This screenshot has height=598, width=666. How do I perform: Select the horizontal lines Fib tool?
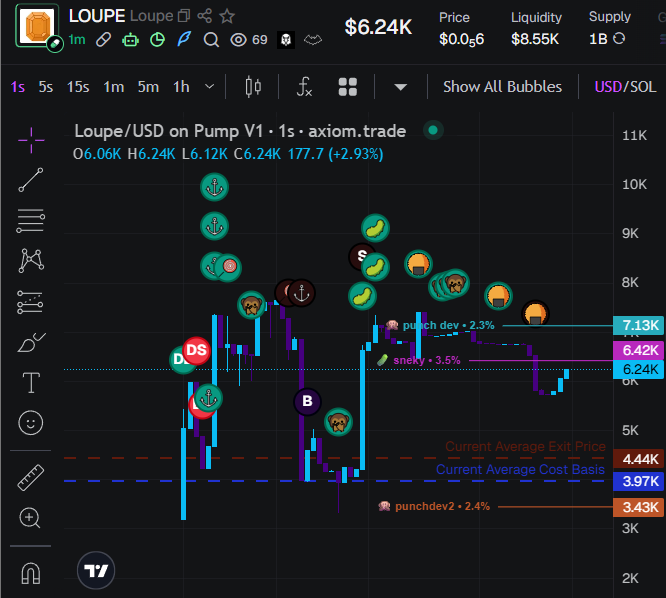coord(31,221)
